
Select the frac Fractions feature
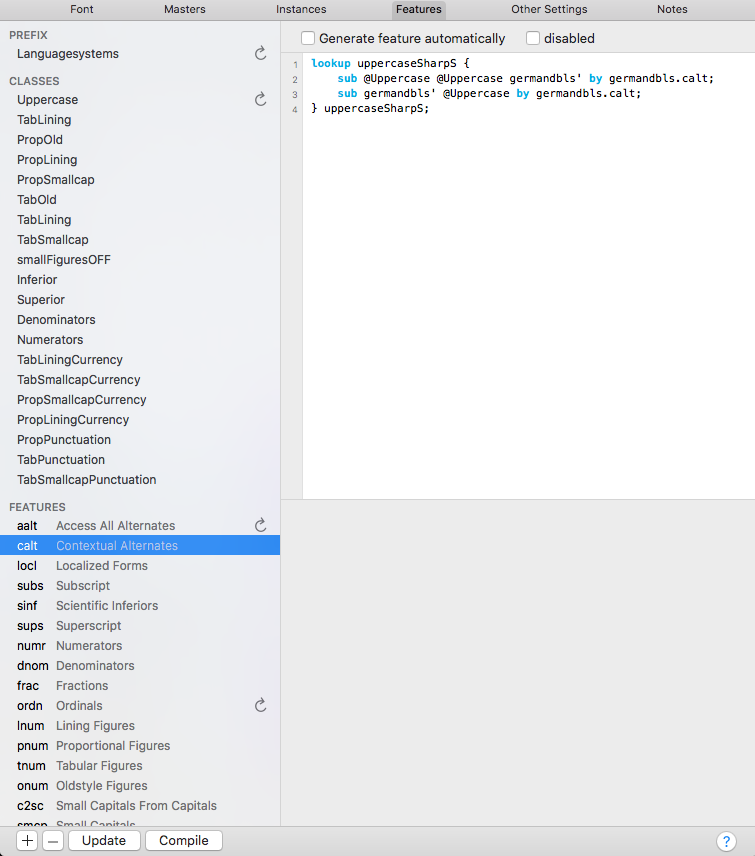(x=62, y=686)
